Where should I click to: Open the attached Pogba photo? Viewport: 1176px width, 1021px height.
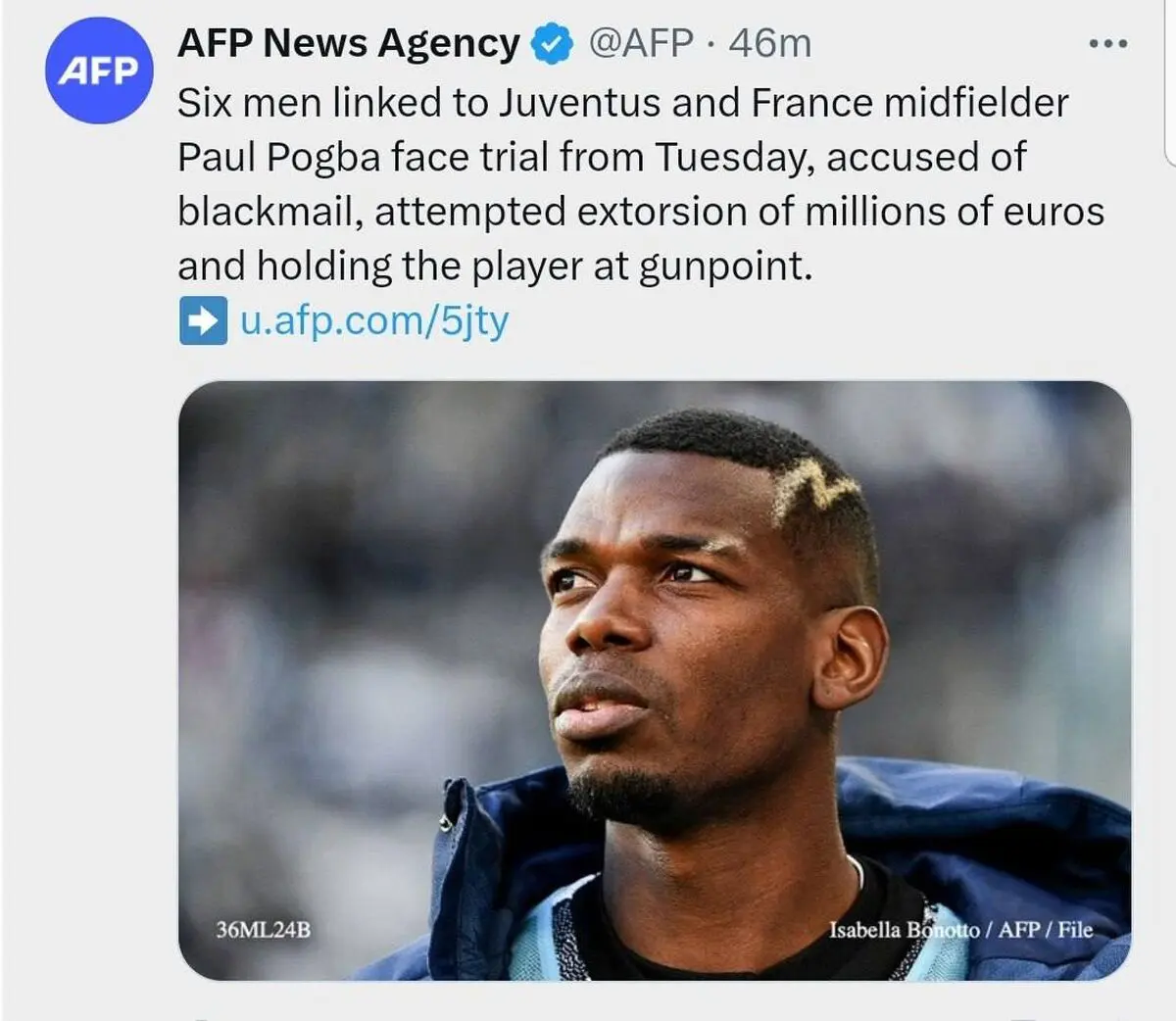point(654,680)
